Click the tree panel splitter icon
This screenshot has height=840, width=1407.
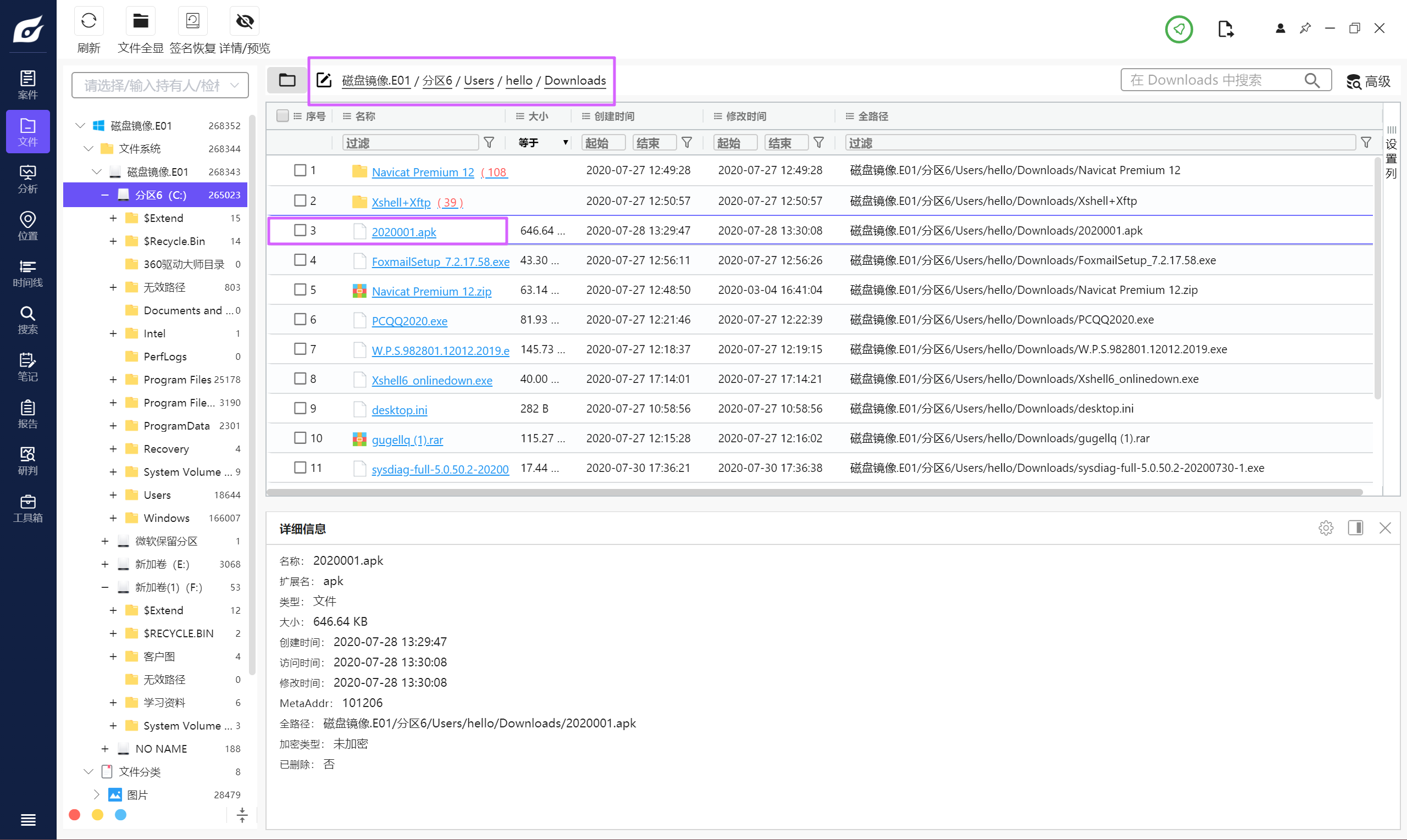pos(242,815)
